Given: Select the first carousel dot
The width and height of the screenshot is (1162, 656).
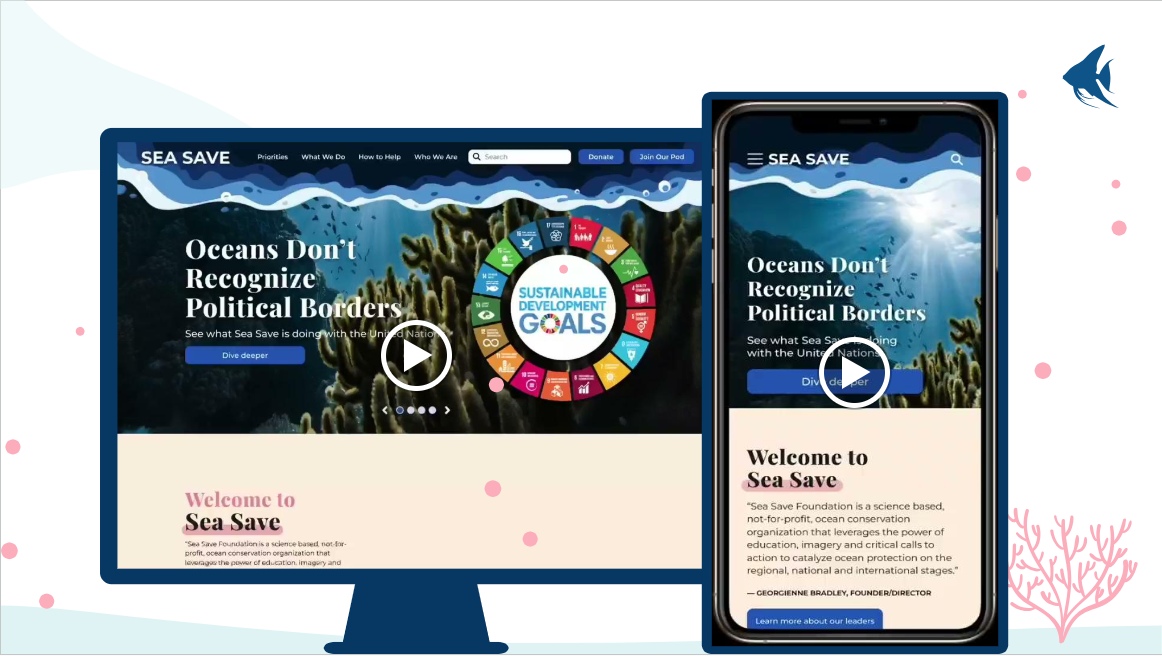Looking at the screenshot, I should click(400, 410).
